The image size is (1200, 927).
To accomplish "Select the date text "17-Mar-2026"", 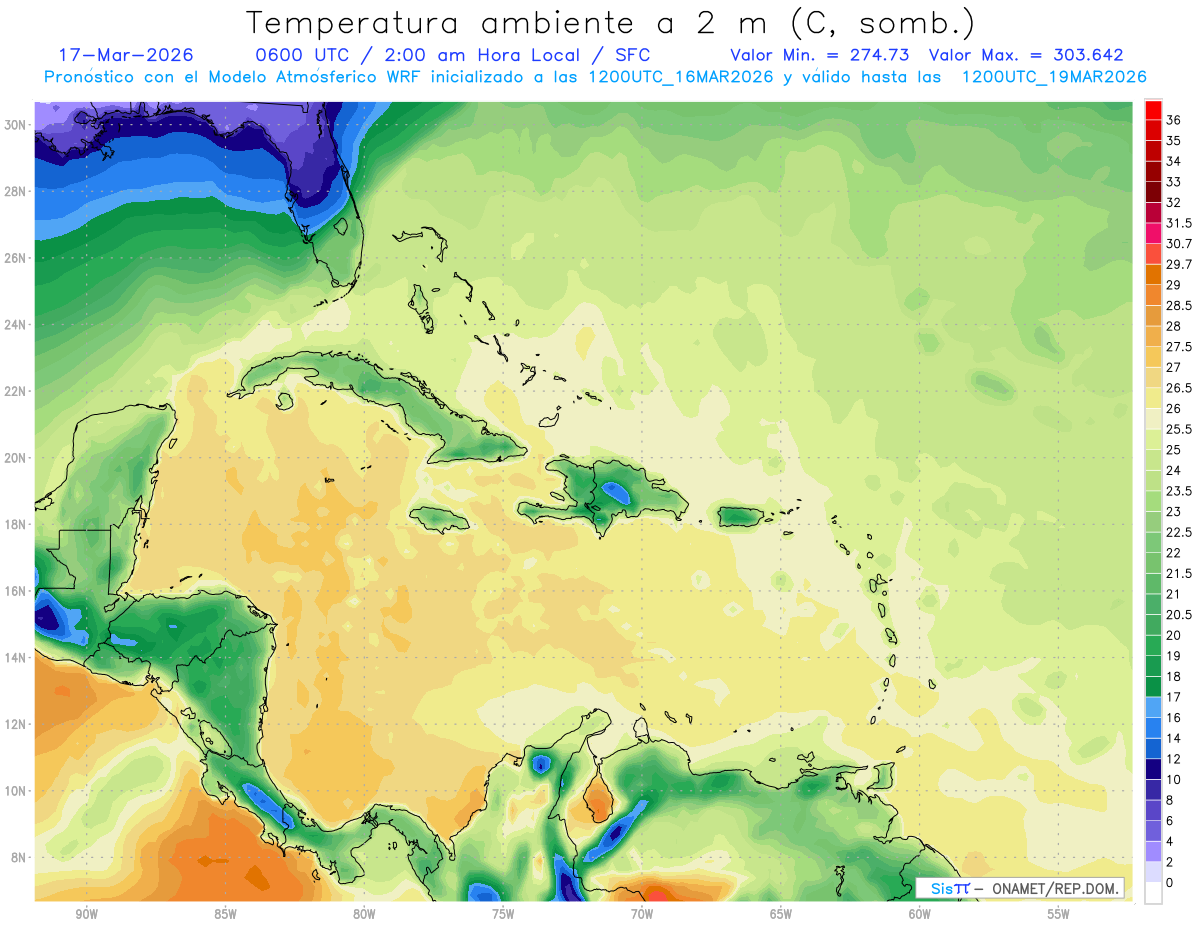I will [x=126, y=55].
